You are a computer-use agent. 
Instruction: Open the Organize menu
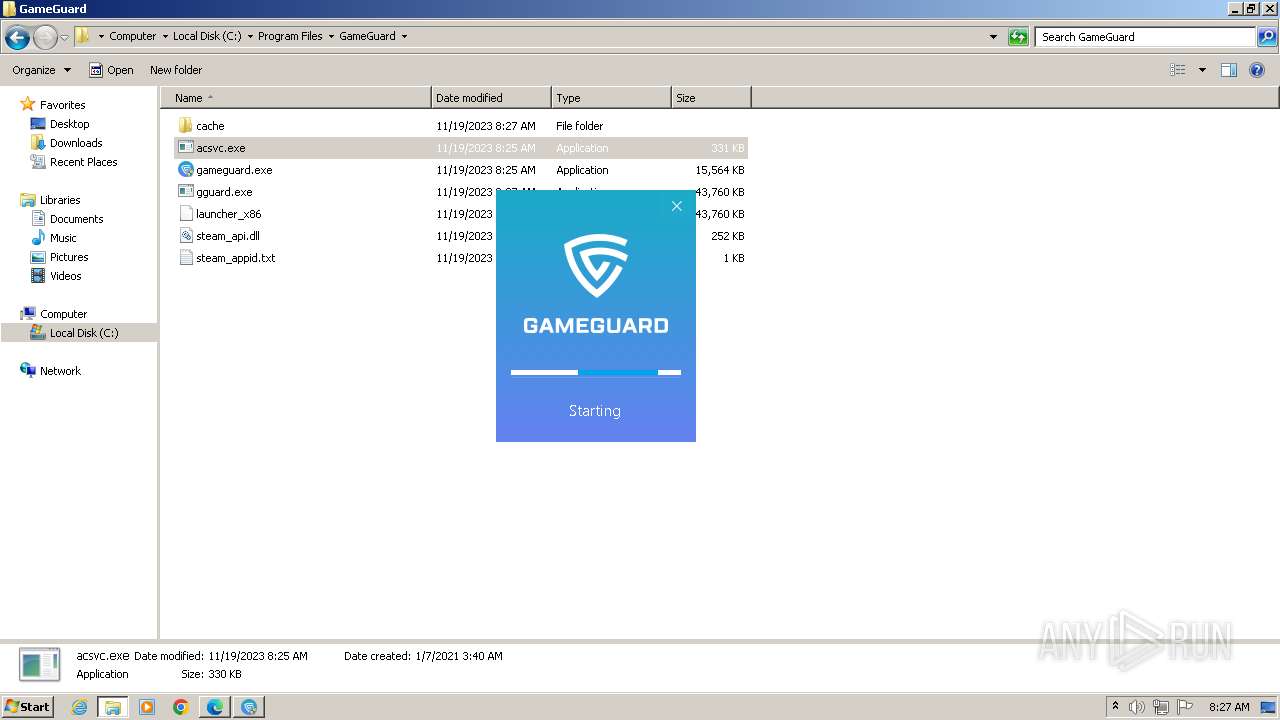click(41, 70)
